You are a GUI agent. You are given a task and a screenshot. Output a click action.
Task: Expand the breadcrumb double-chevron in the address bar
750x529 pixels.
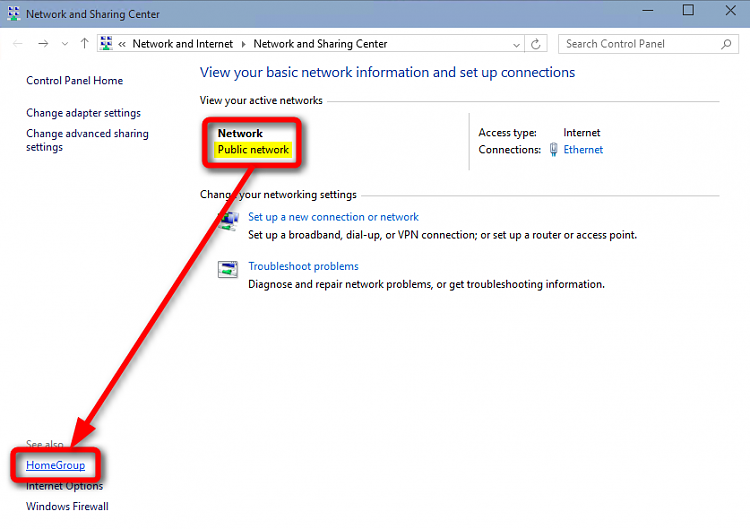pyautogui.click(x=122, y=44)
